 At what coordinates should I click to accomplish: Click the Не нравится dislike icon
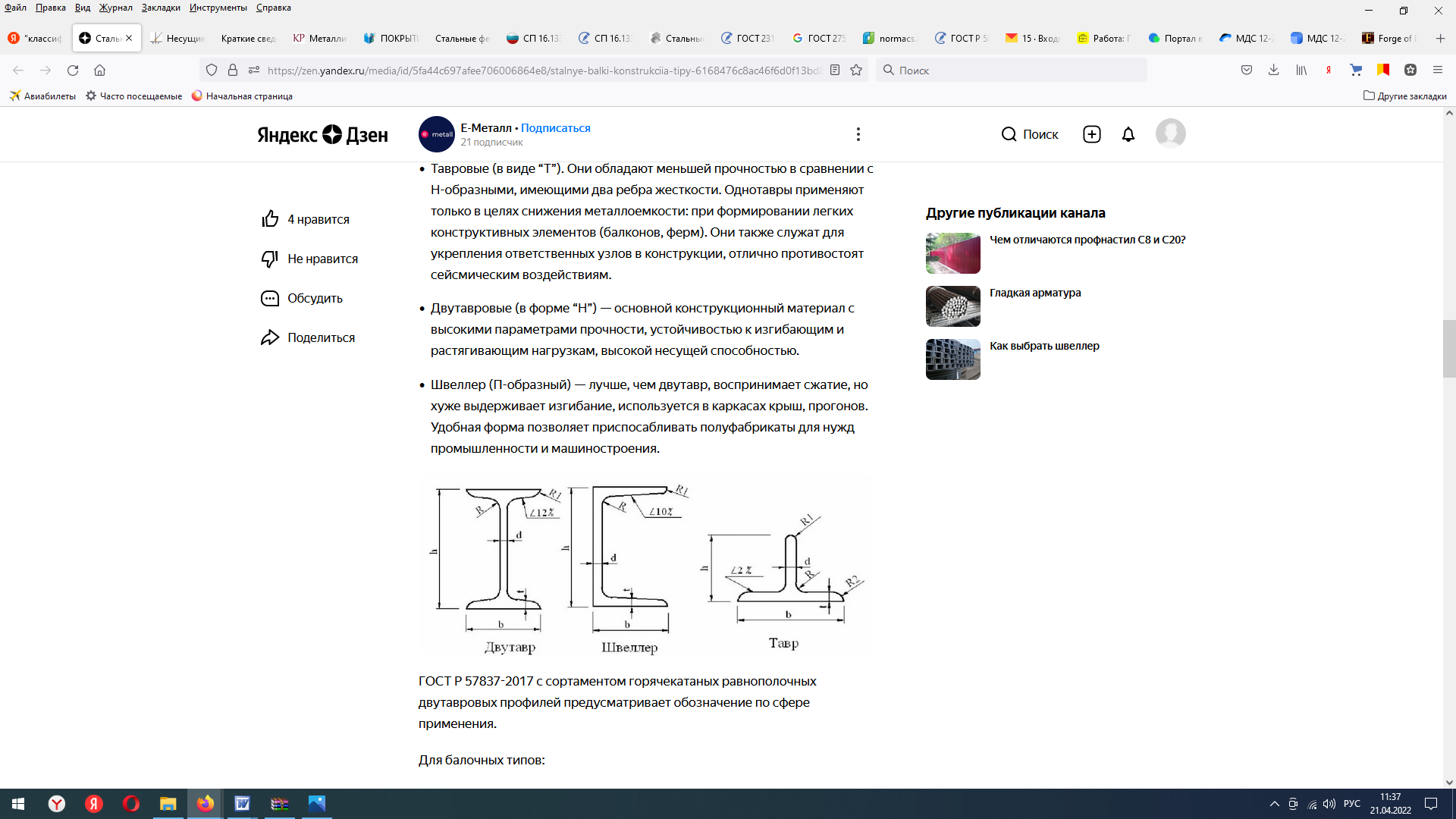271,259
